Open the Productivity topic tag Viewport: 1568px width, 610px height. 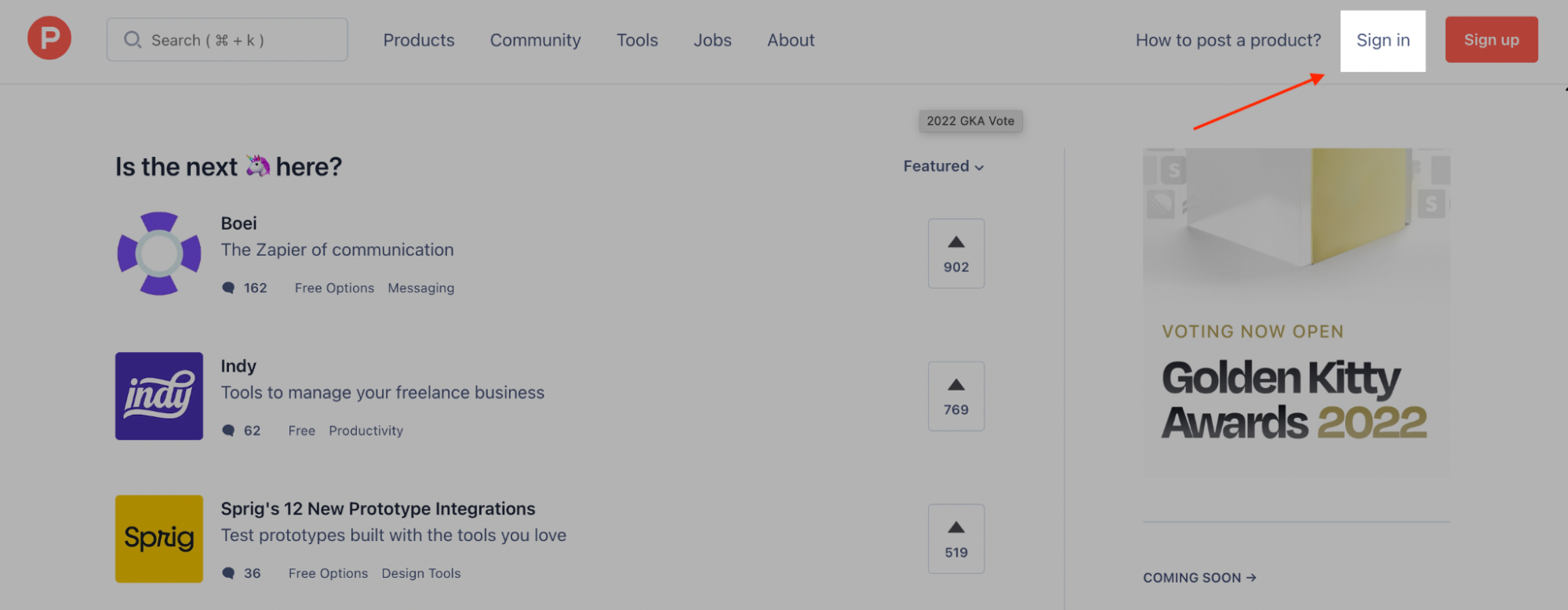click(366, 430)
